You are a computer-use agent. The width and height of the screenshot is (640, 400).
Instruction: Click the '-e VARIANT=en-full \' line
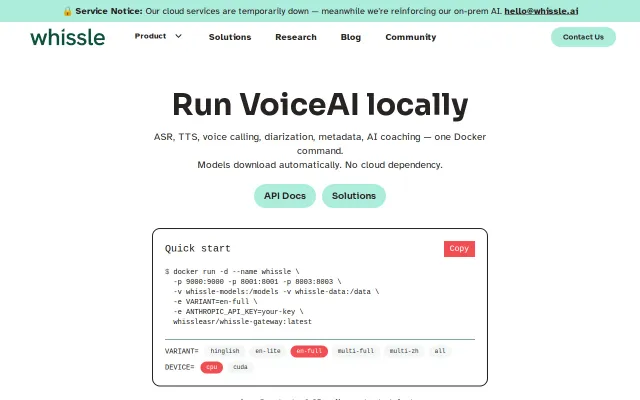pyautogui.click(x=215, y=302)
